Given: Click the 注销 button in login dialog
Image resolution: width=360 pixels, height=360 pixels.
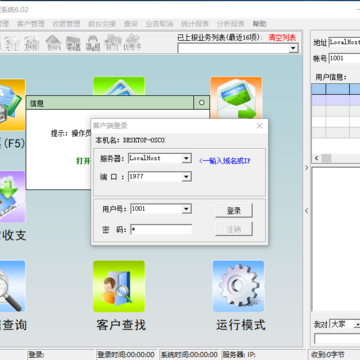Looking at the screenshot, I should (234, 229).
